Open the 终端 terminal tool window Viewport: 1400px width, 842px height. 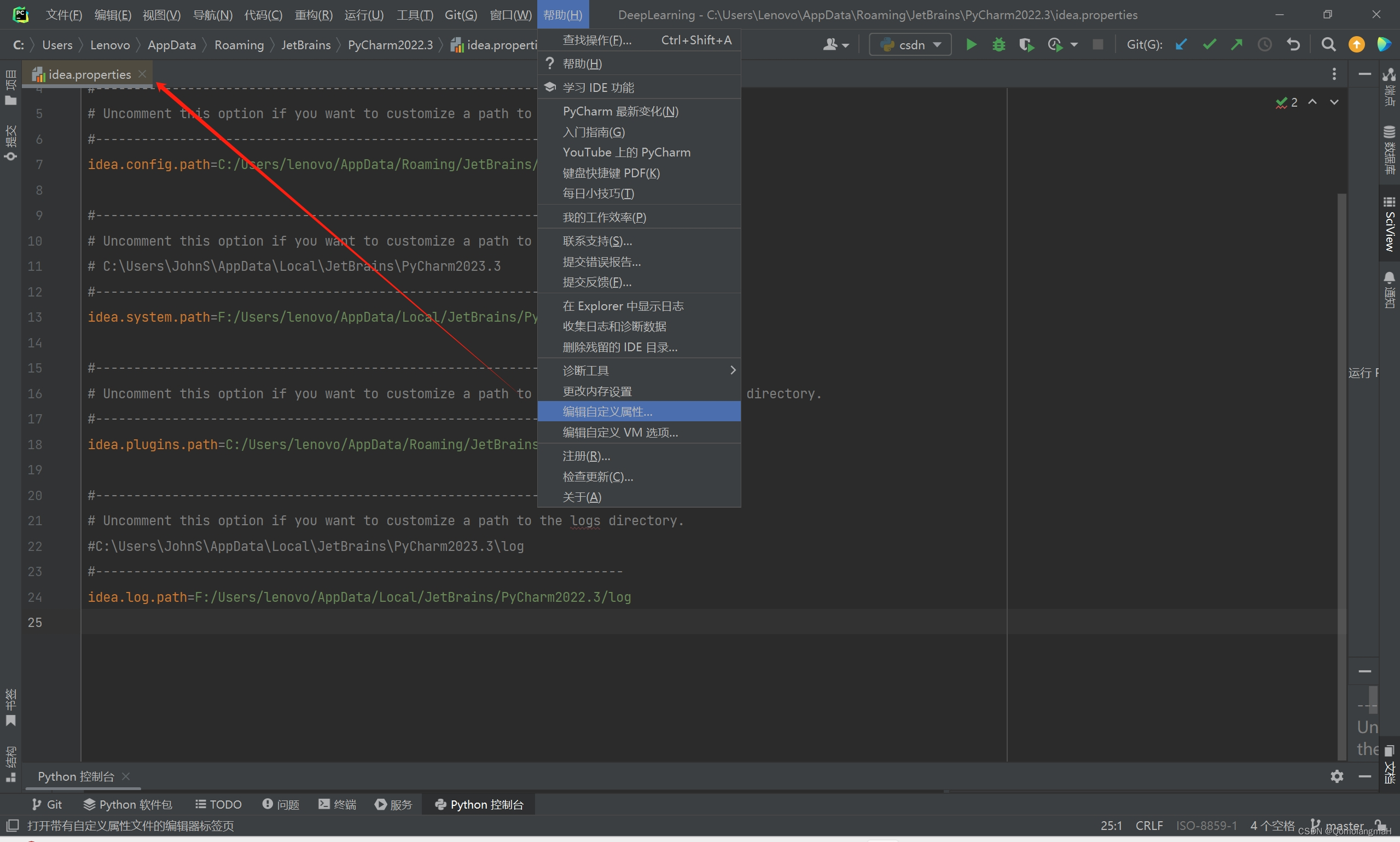pos(338,804)
